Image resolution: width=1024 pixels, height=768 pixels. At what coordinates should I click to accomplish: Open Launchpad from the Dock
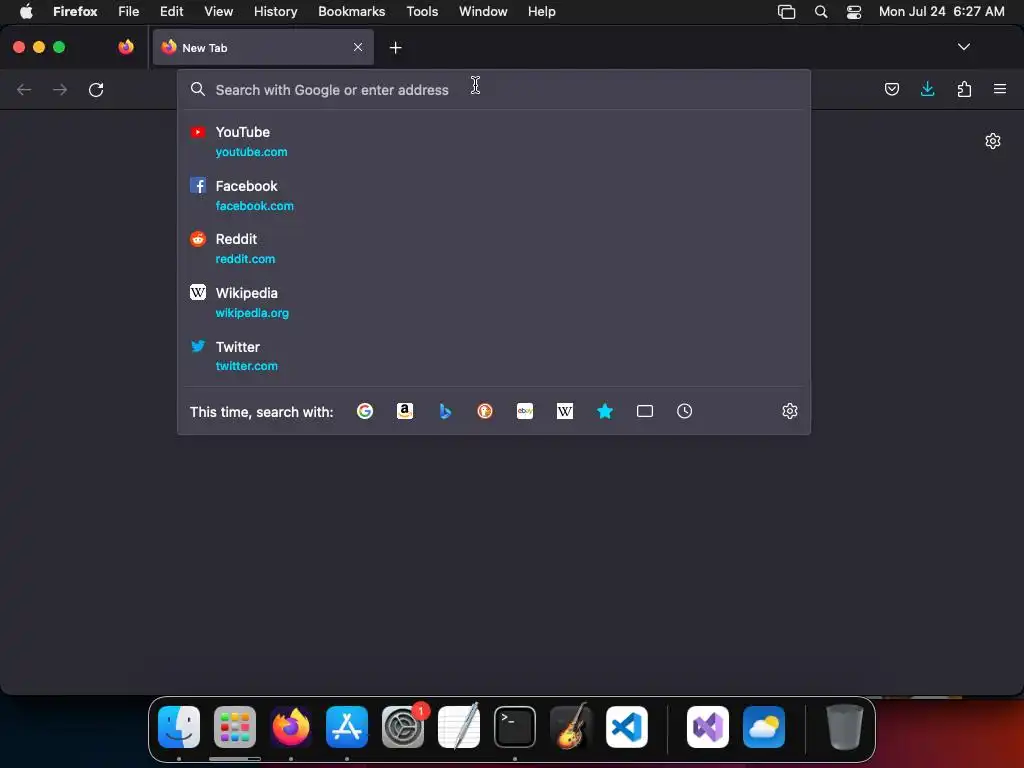(235, 727)
